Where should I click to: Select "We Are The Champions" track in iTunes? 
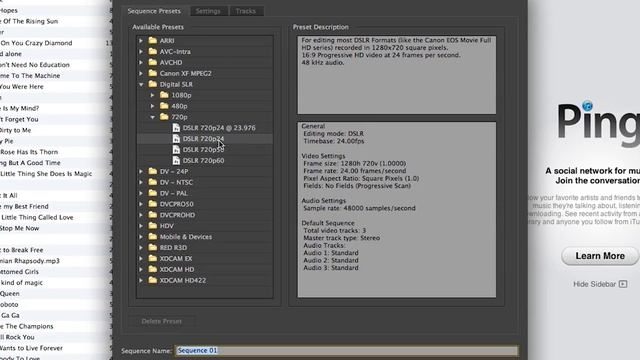[x=27, y=326]
